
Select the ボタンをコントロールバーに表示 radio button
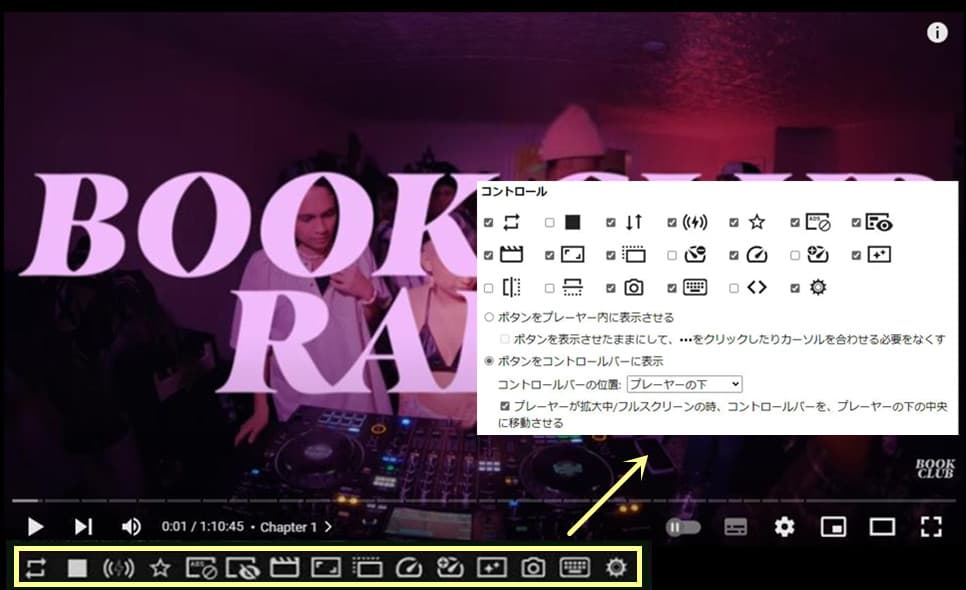(x=489, y=361)
